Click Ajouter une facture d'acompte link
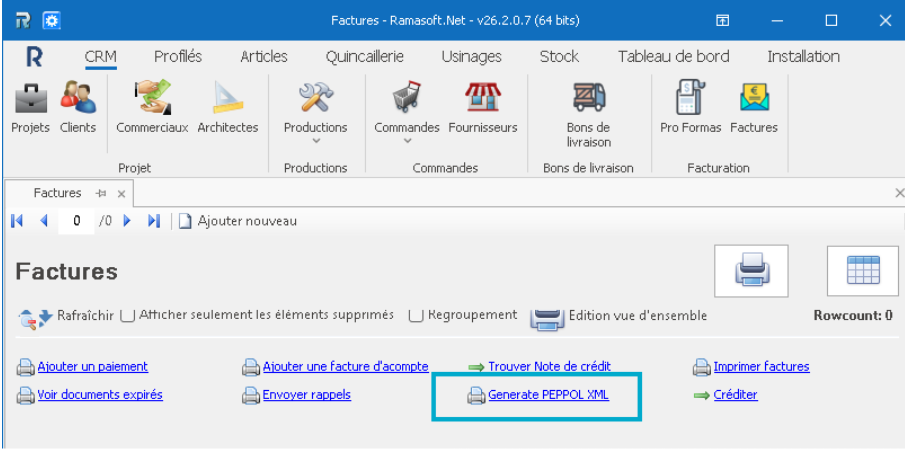Image resolution: width=906 pixels, height=449 pixels. [346, 366]
